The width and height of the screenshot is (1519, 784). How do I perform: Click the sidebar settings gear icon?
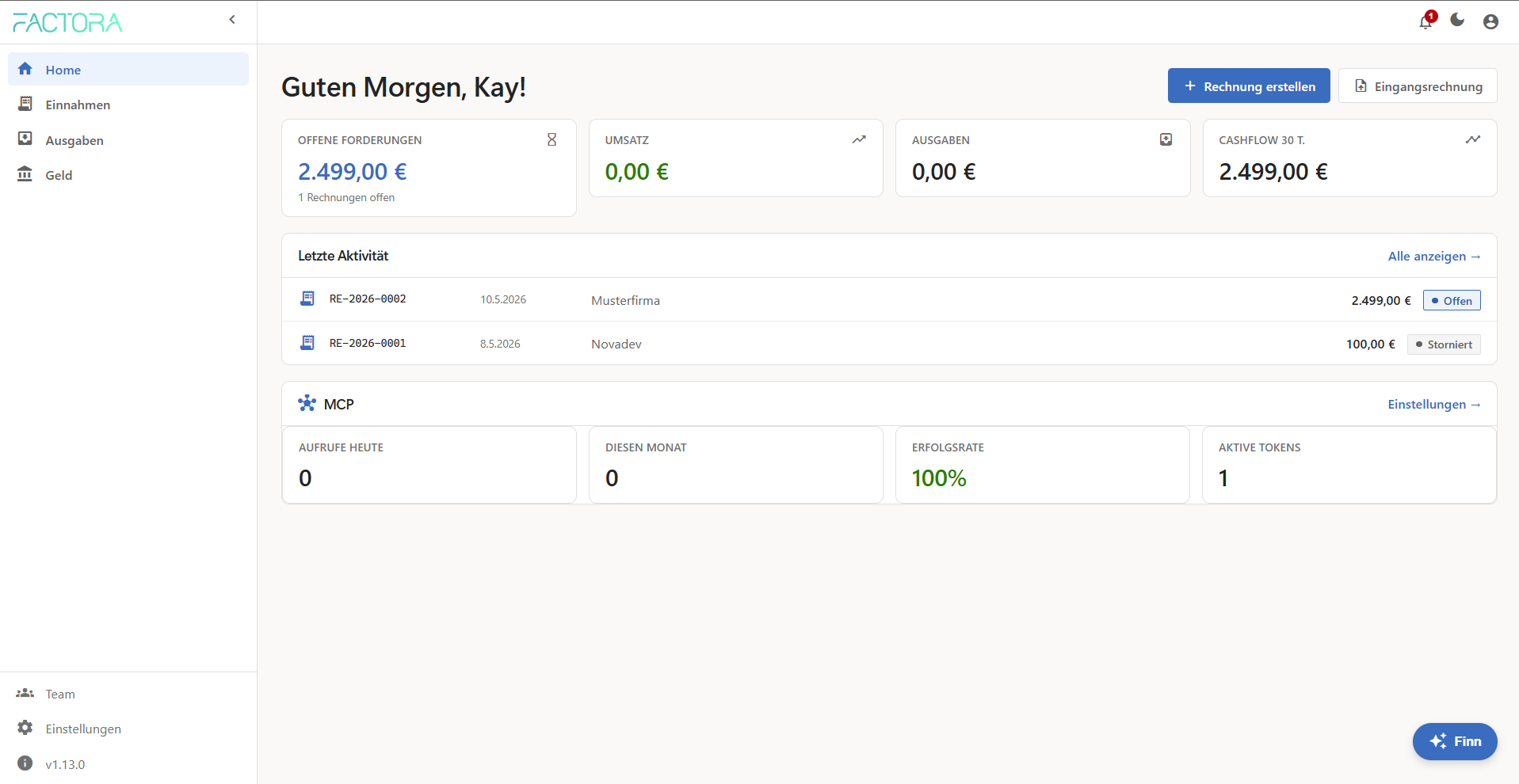pyautogui.click(x=25, y=728)
